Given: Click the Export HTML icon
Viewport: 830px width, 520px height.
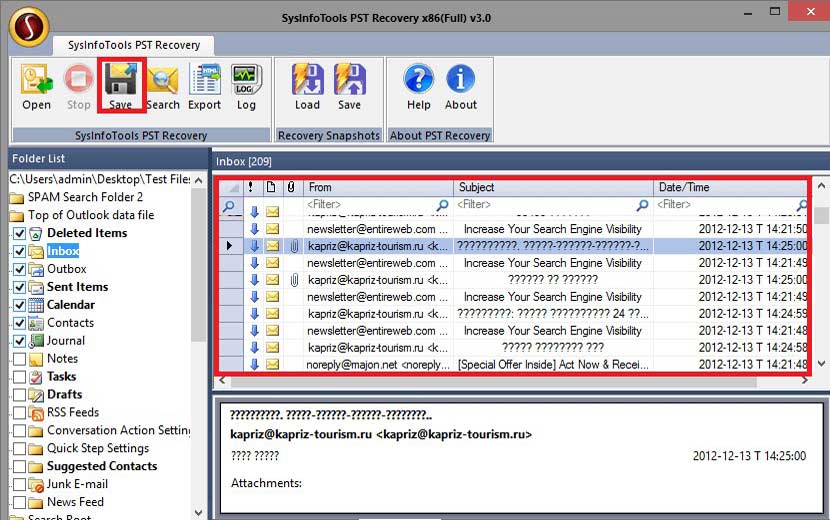Looking at the screenshot, I should click(x=204, y=87).
